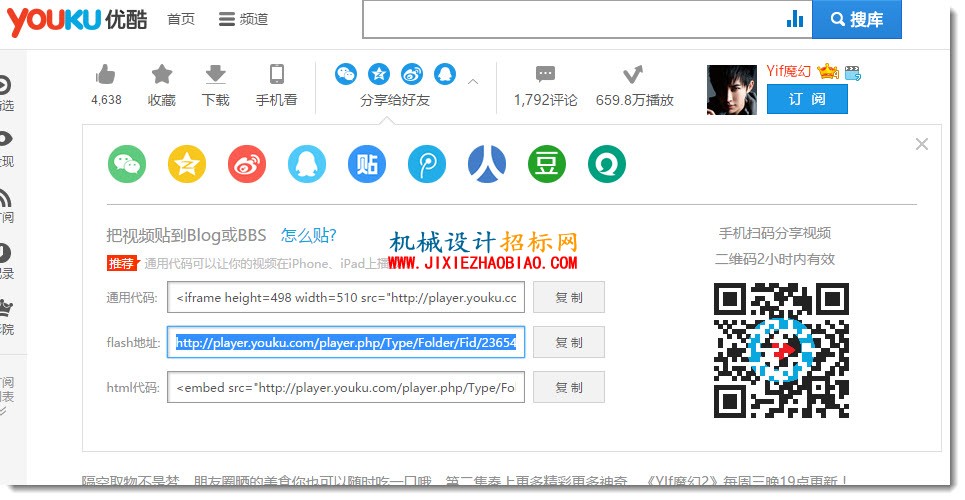Click the 收藏 star icon
Screen dimensions: 965x500
tap(162, 74)
